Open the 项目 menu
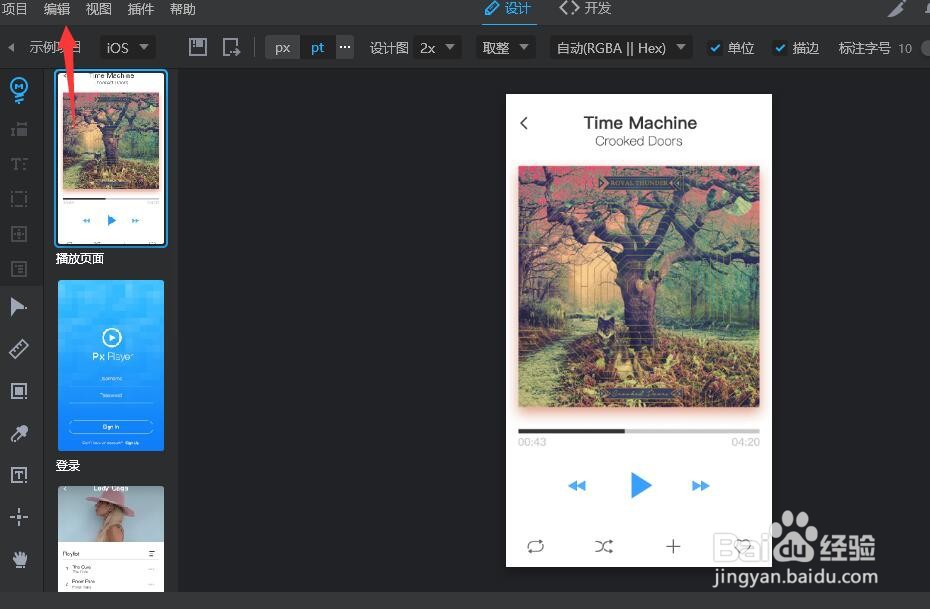 14,9
